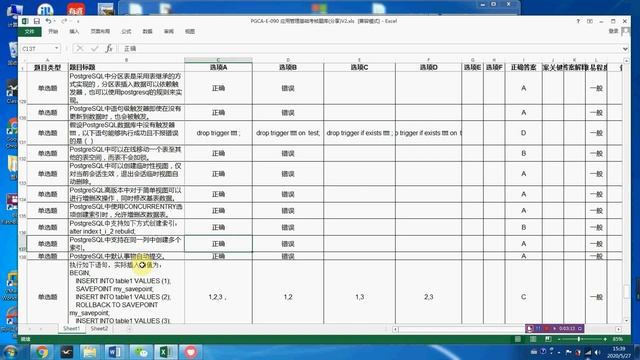This screenshot has height=360, width=640.
Task: Open Microsoft Word from the taskbar
Action: [x=115, y=352]
